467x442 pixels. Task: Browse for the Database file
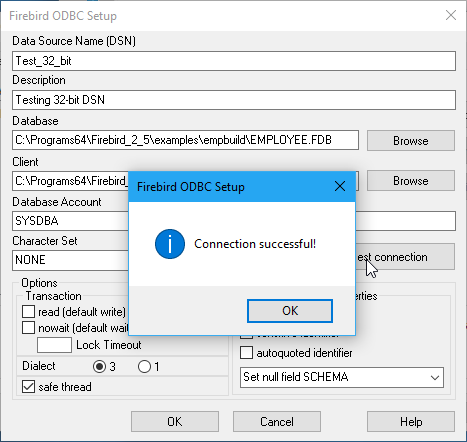(411, 141)
